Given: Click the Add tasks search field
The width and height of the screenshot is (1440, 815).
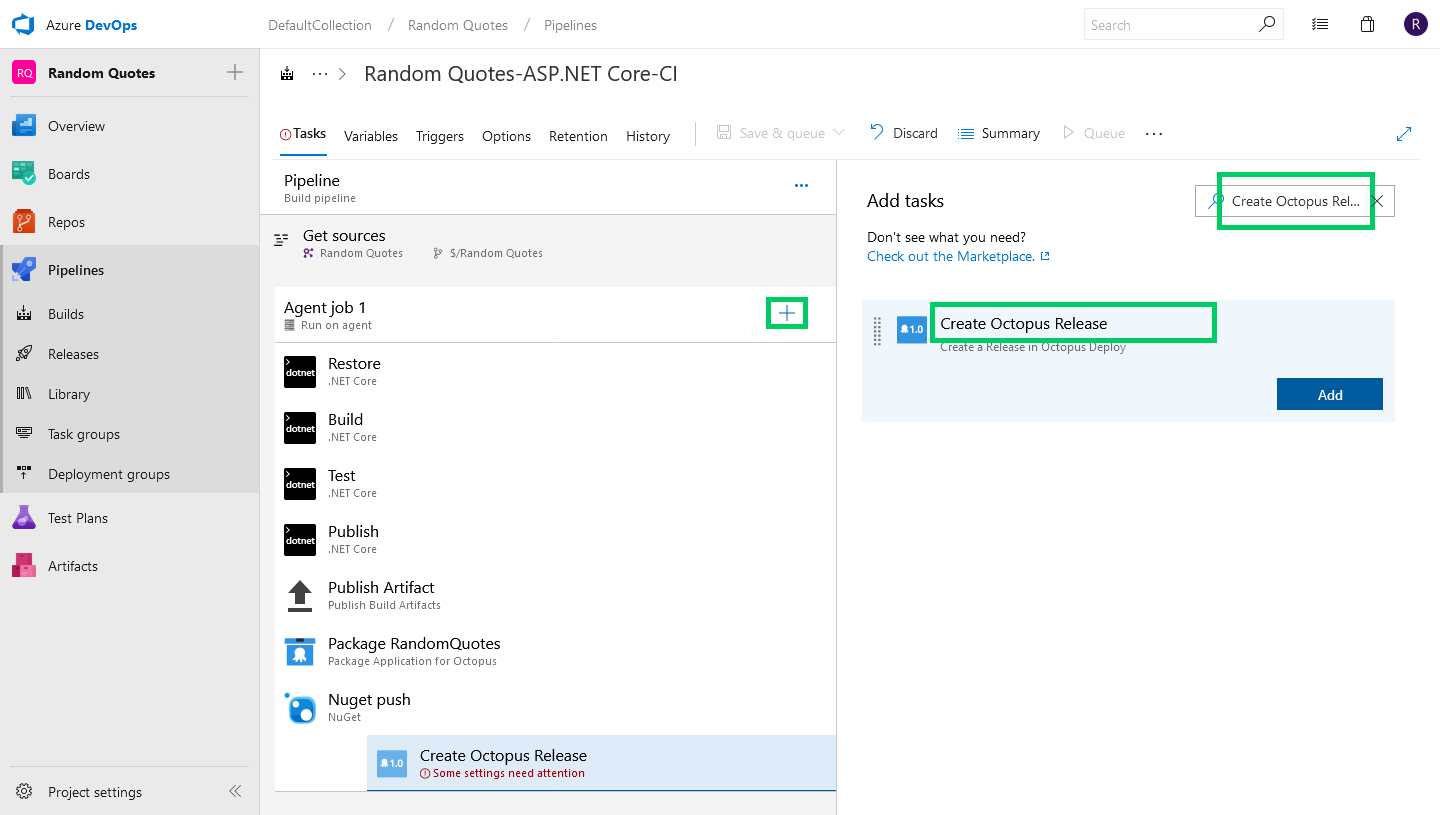Looking at the screenshot, I should click(1295, 201).
